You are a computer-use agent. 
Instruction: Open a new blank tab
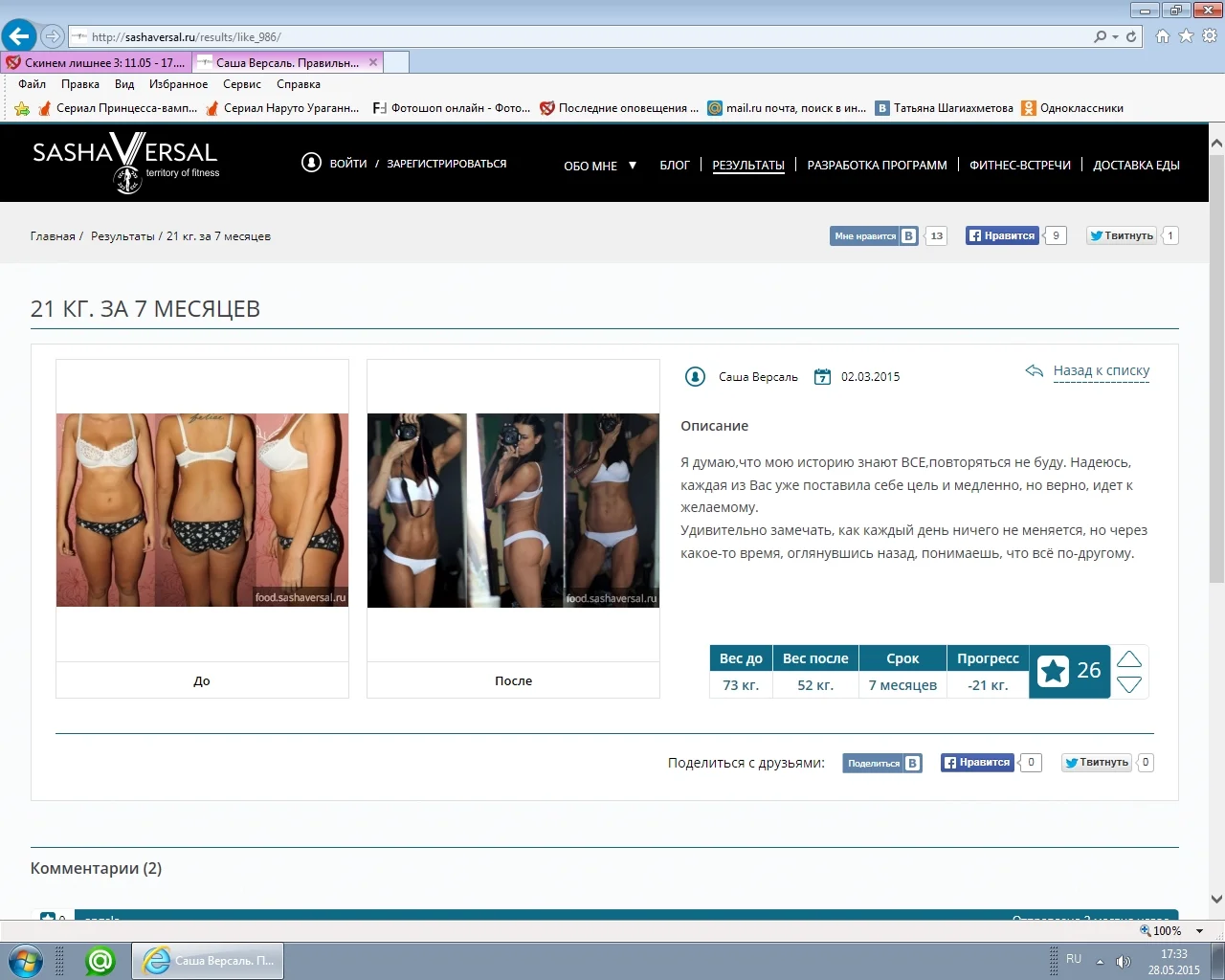[x=396, y=62]
